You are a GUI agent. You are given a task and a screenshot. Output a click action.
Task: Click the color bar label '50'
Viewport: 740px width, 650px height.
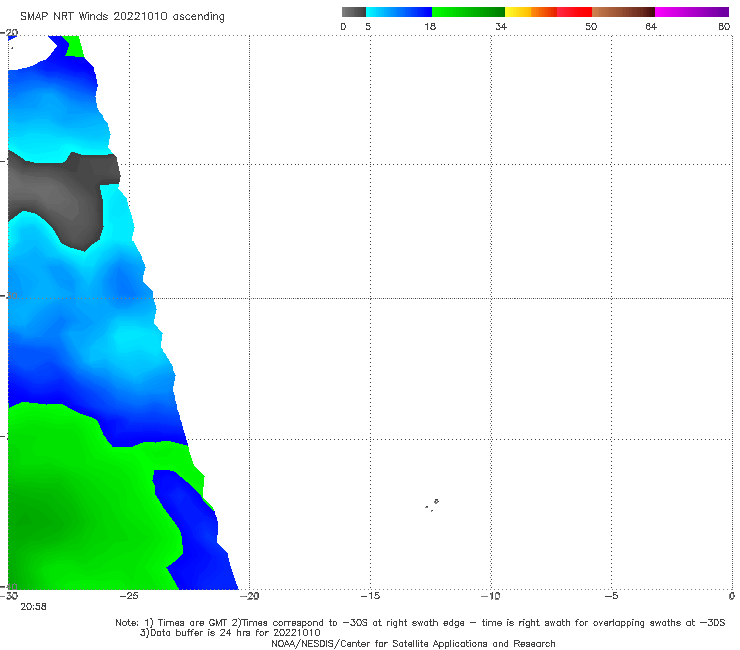coord(591,26)
